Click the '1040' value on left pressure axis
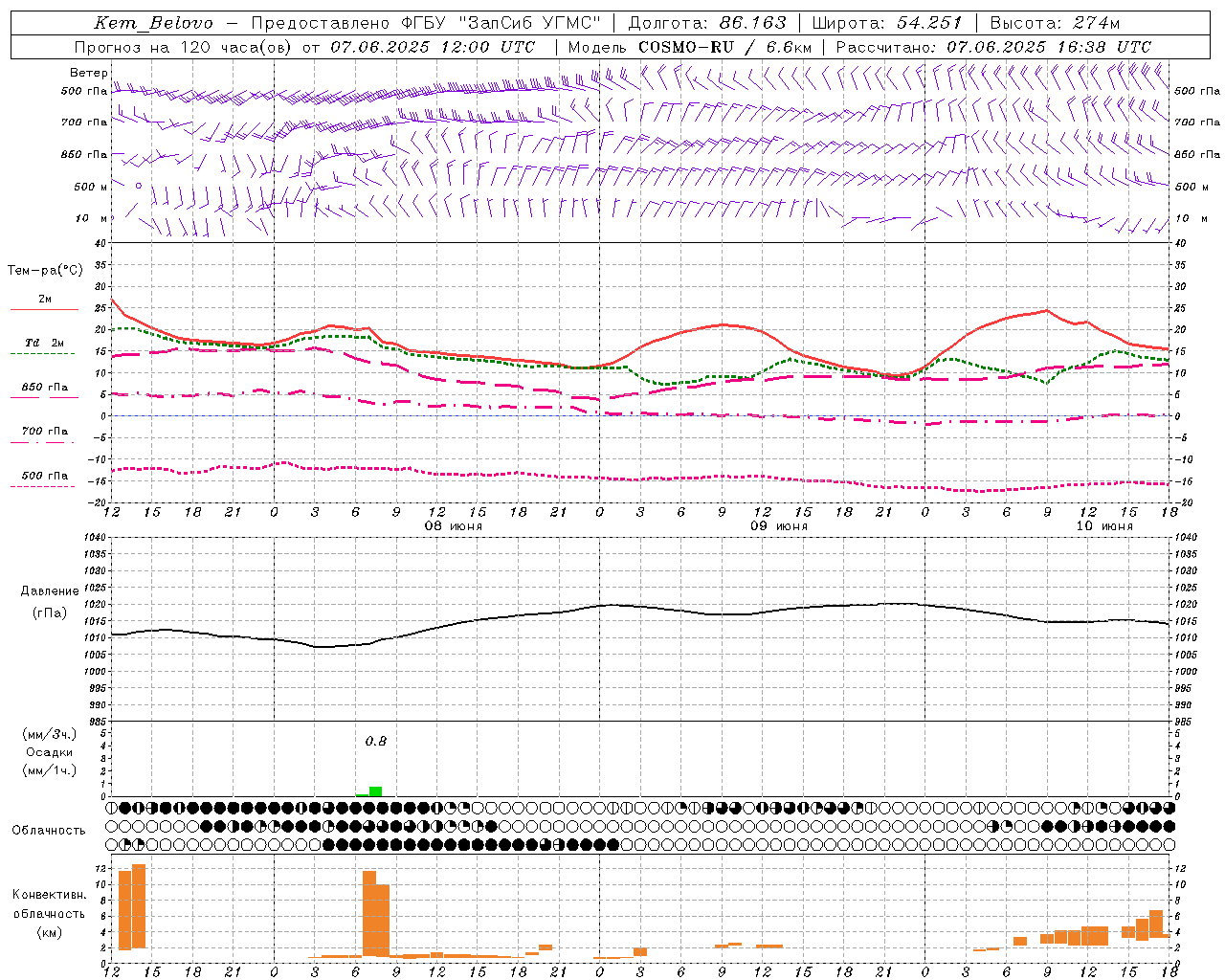Screen dimensions: 1225x980 pos(93,538)
